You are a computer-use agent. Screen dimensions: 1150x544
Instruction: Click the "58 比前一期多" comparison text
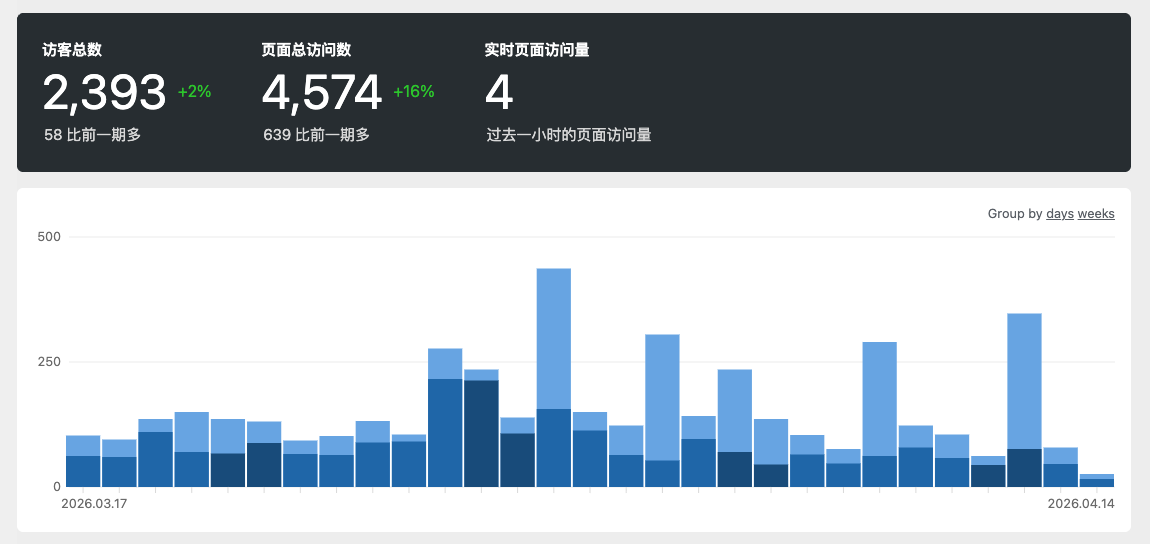tap(92, 134)
